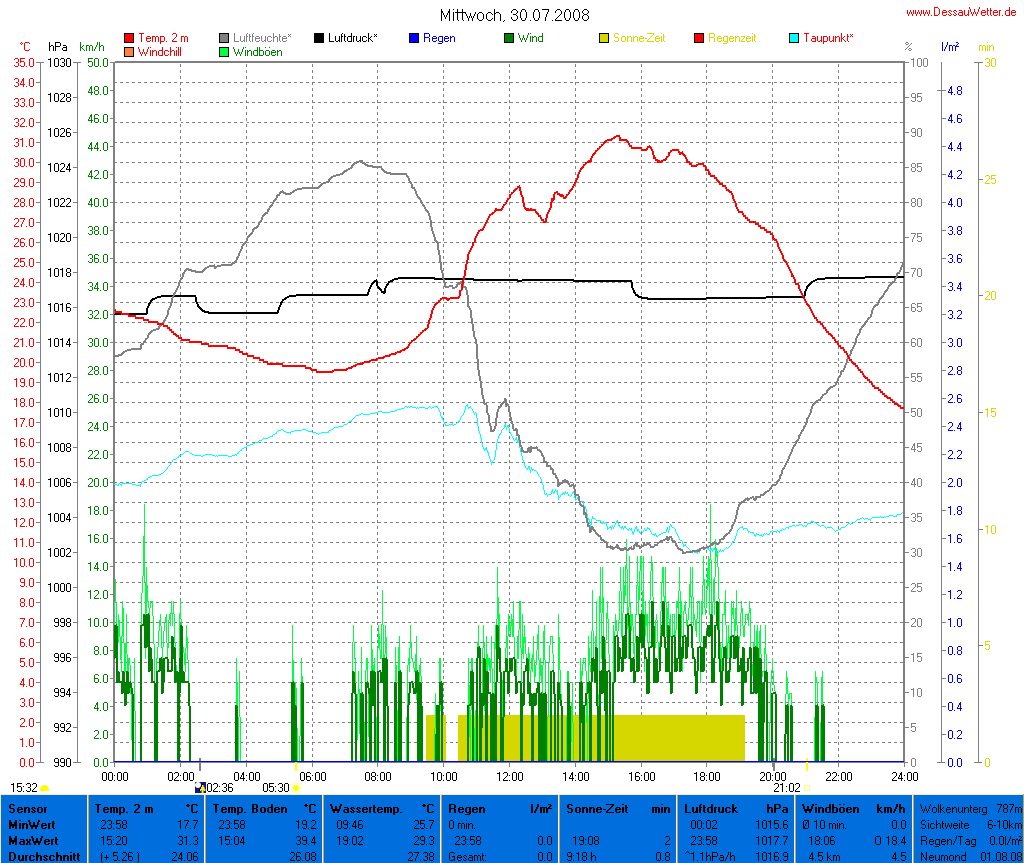1024x863 pixels.
Task: Click the blue Regen legend square
Action: point(414,38)
